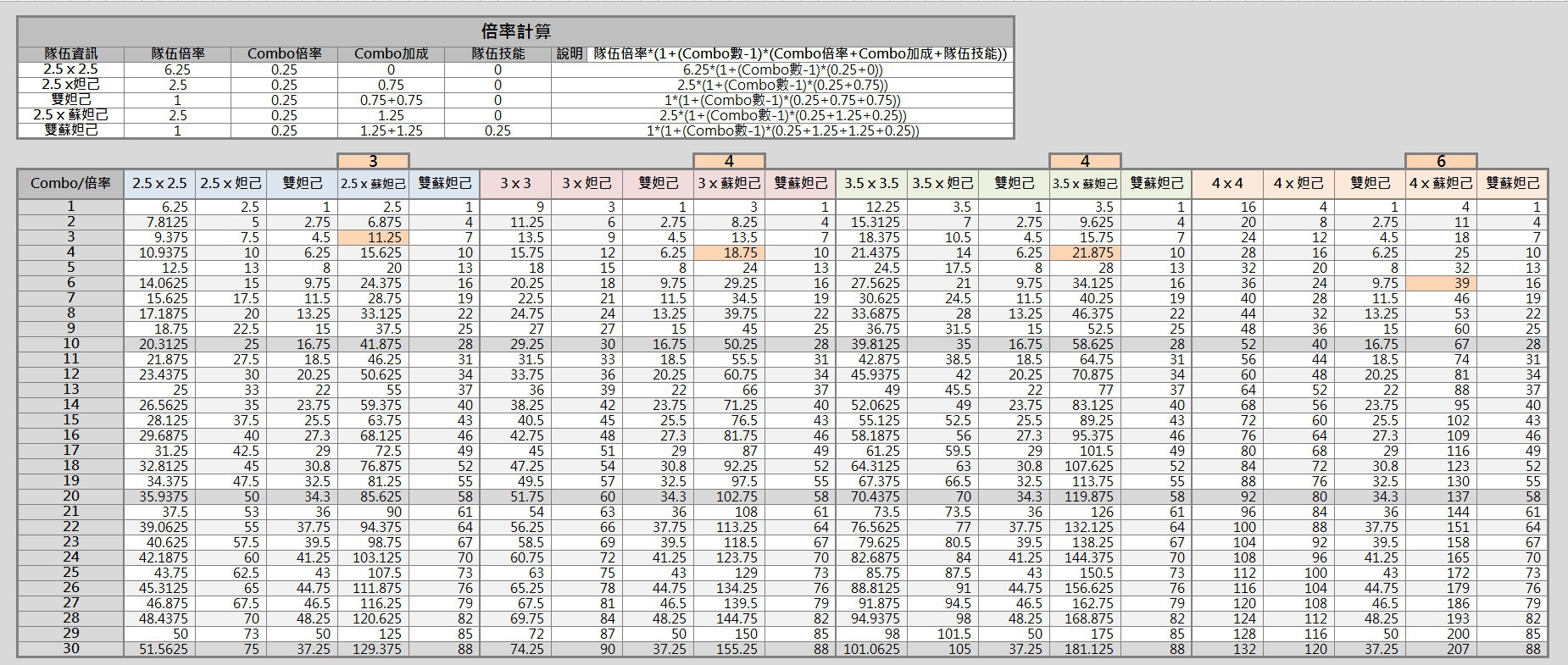Click the 3.5 x 3.5 column header
The image size is (1568, 665).
[x=871, y=183]
